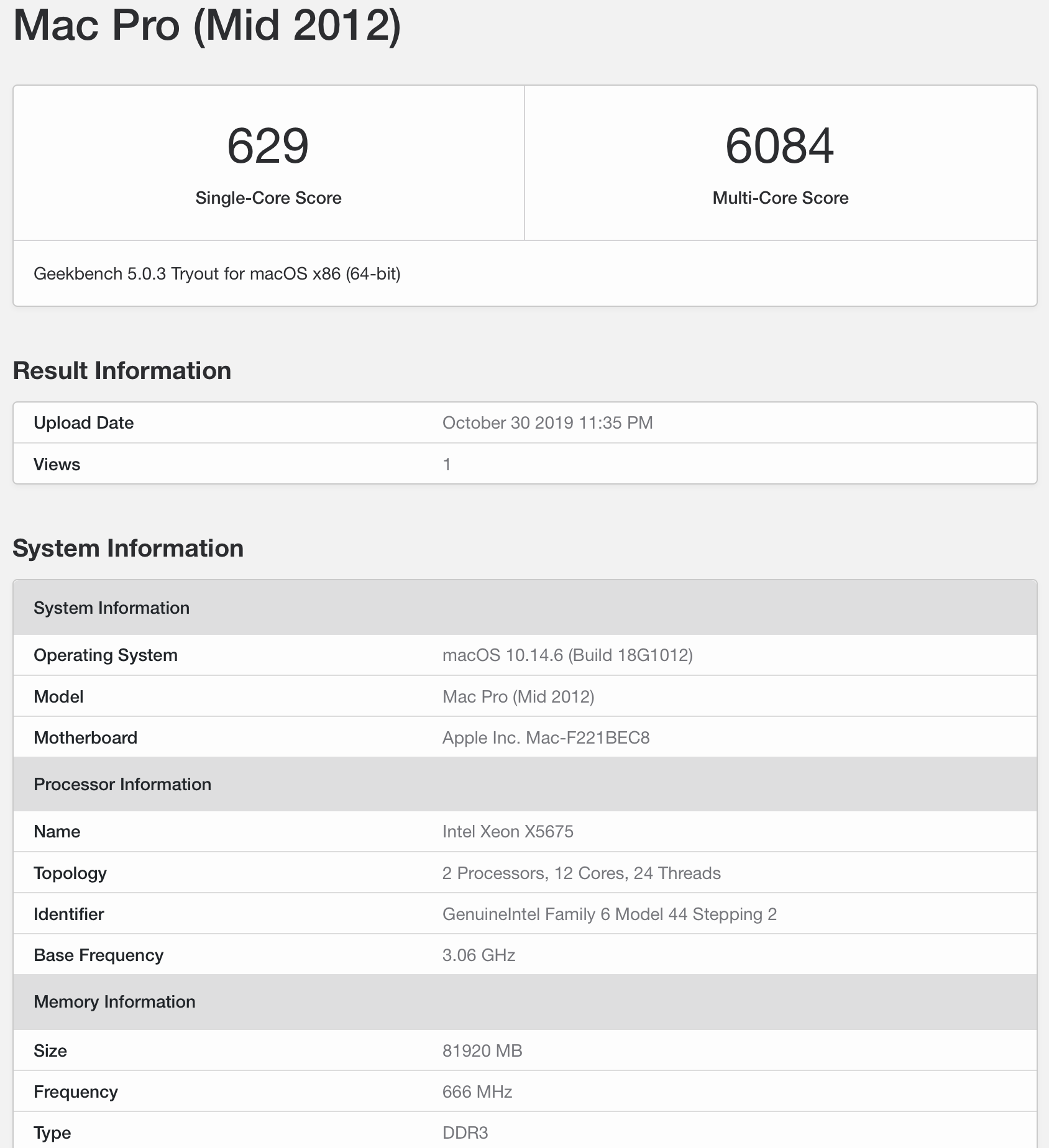
Task: Click the memory 'Frequency' row label
Action: [76, 1092]
